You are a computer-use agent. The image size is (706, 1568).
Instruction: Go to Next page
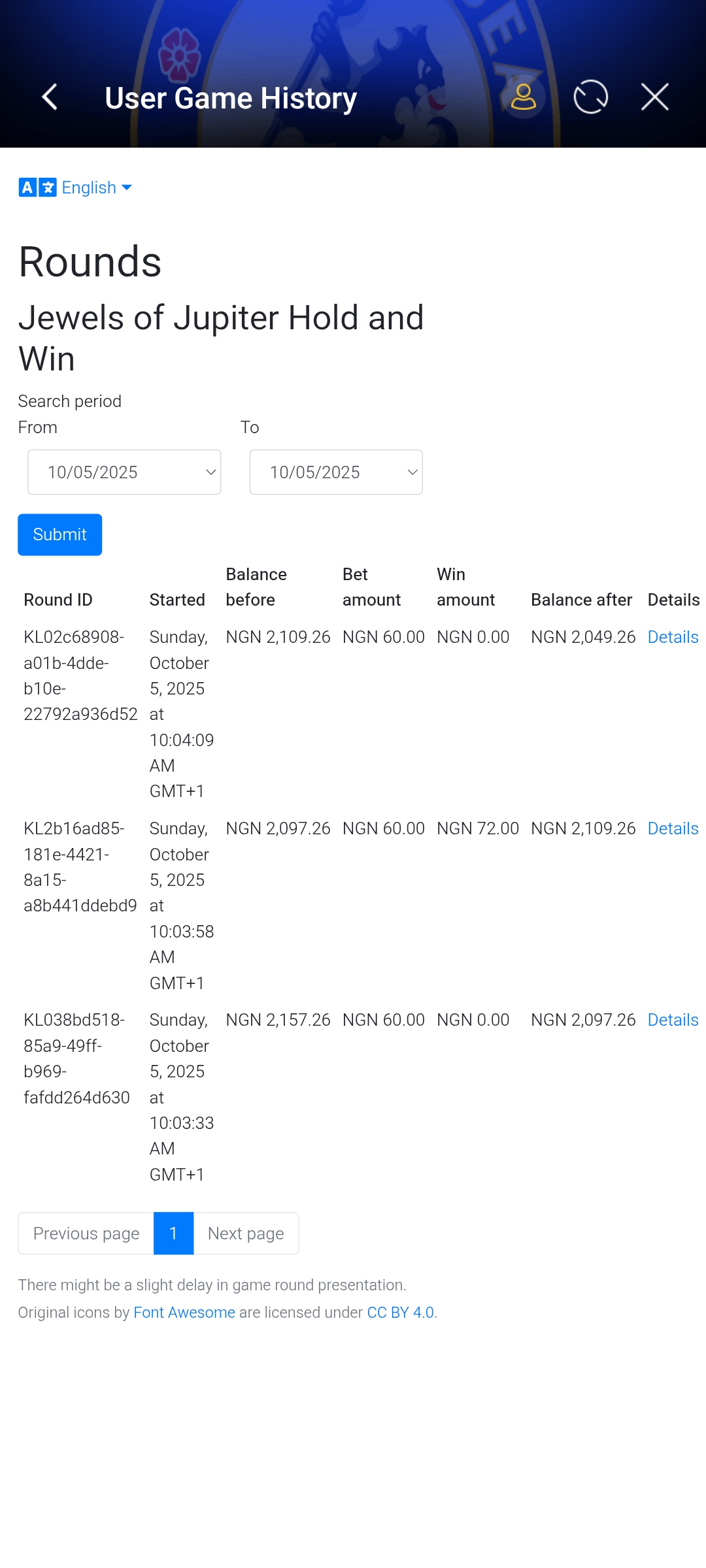(x=246, y=1233)
